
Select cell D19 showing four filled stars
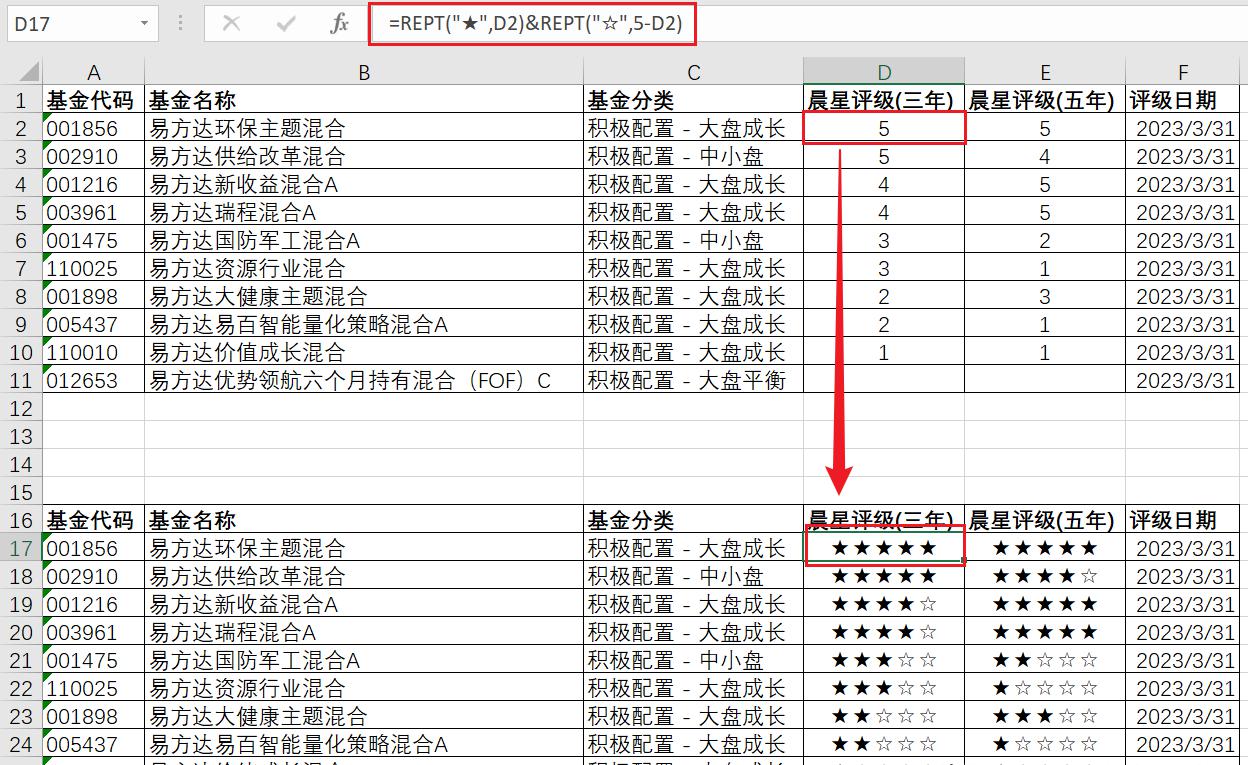click(884, 604)
